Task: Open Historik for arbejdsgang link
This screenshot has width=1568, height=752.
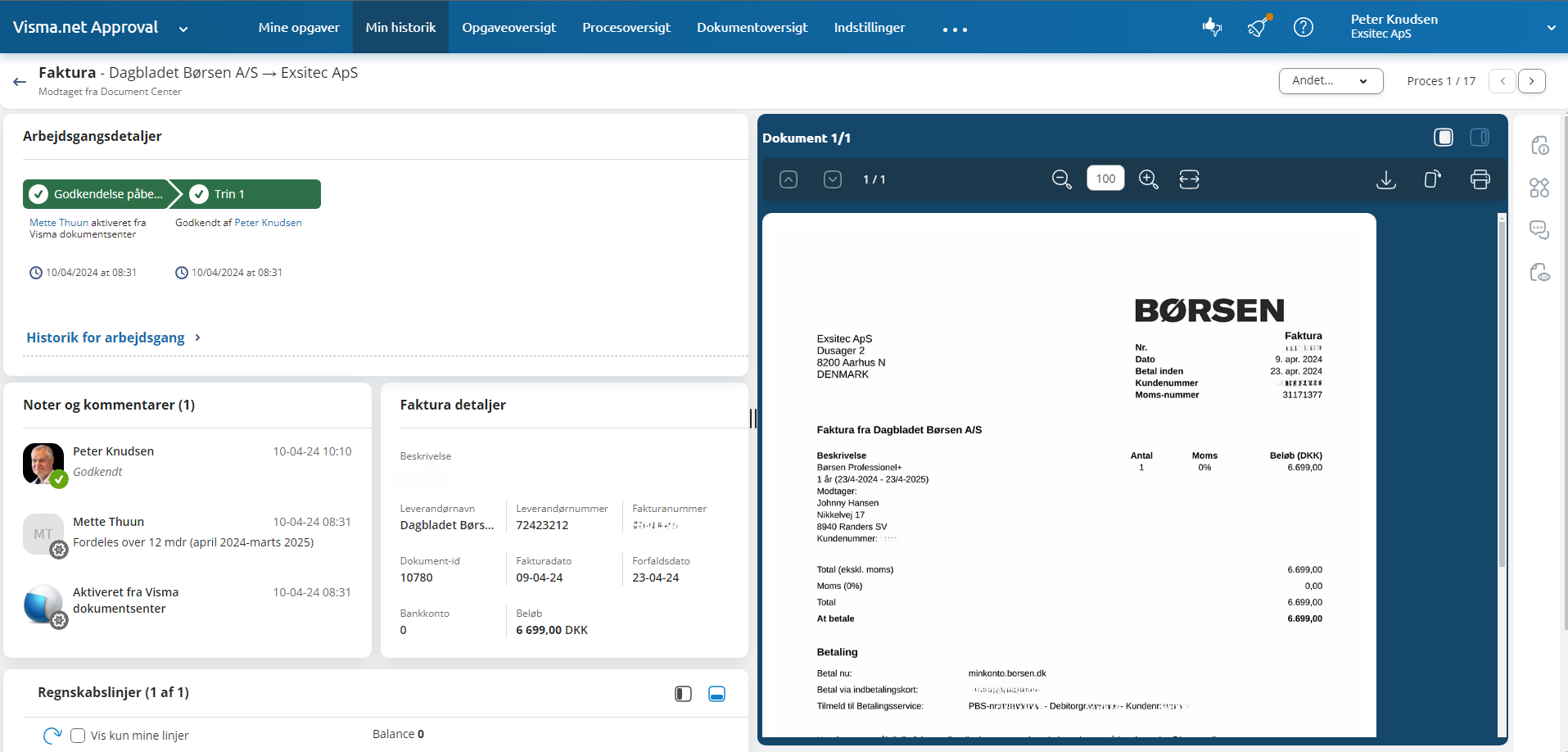Action: point(113,337)
